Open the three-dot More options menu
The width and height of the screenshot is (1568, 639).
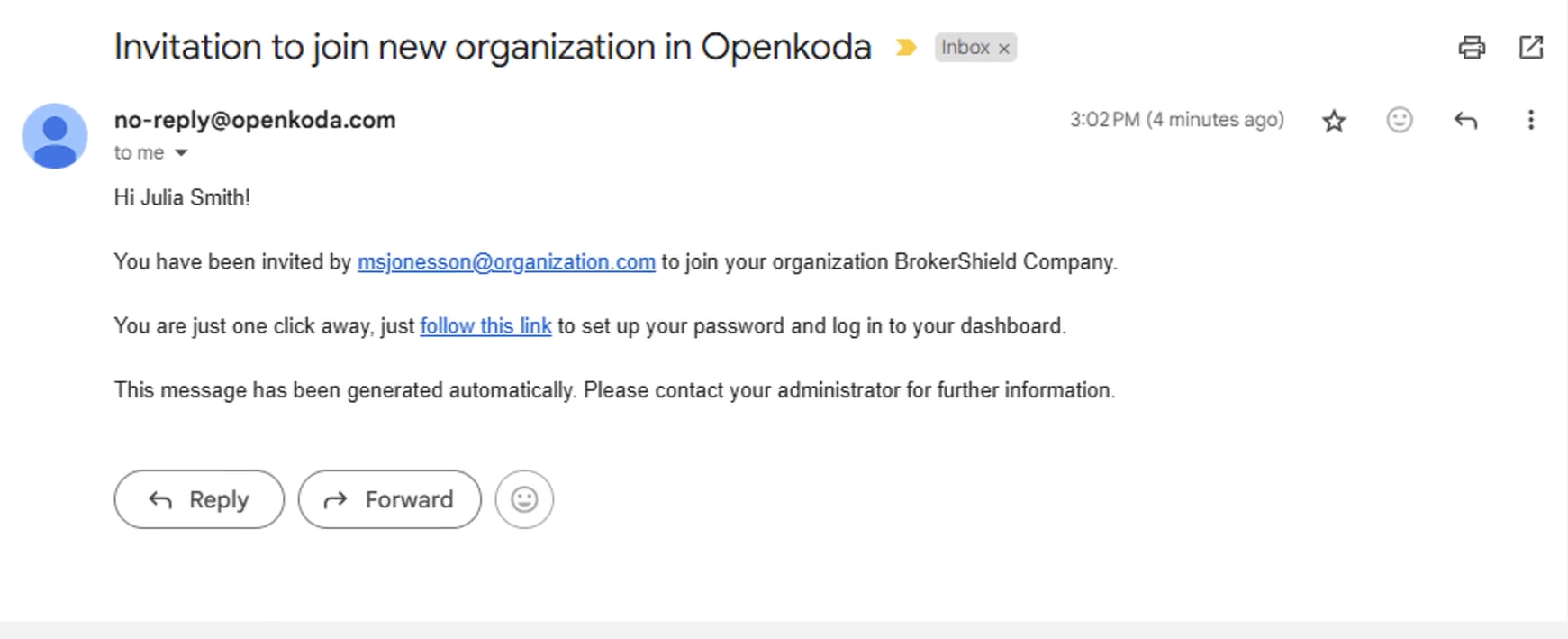pos(1530,120)
